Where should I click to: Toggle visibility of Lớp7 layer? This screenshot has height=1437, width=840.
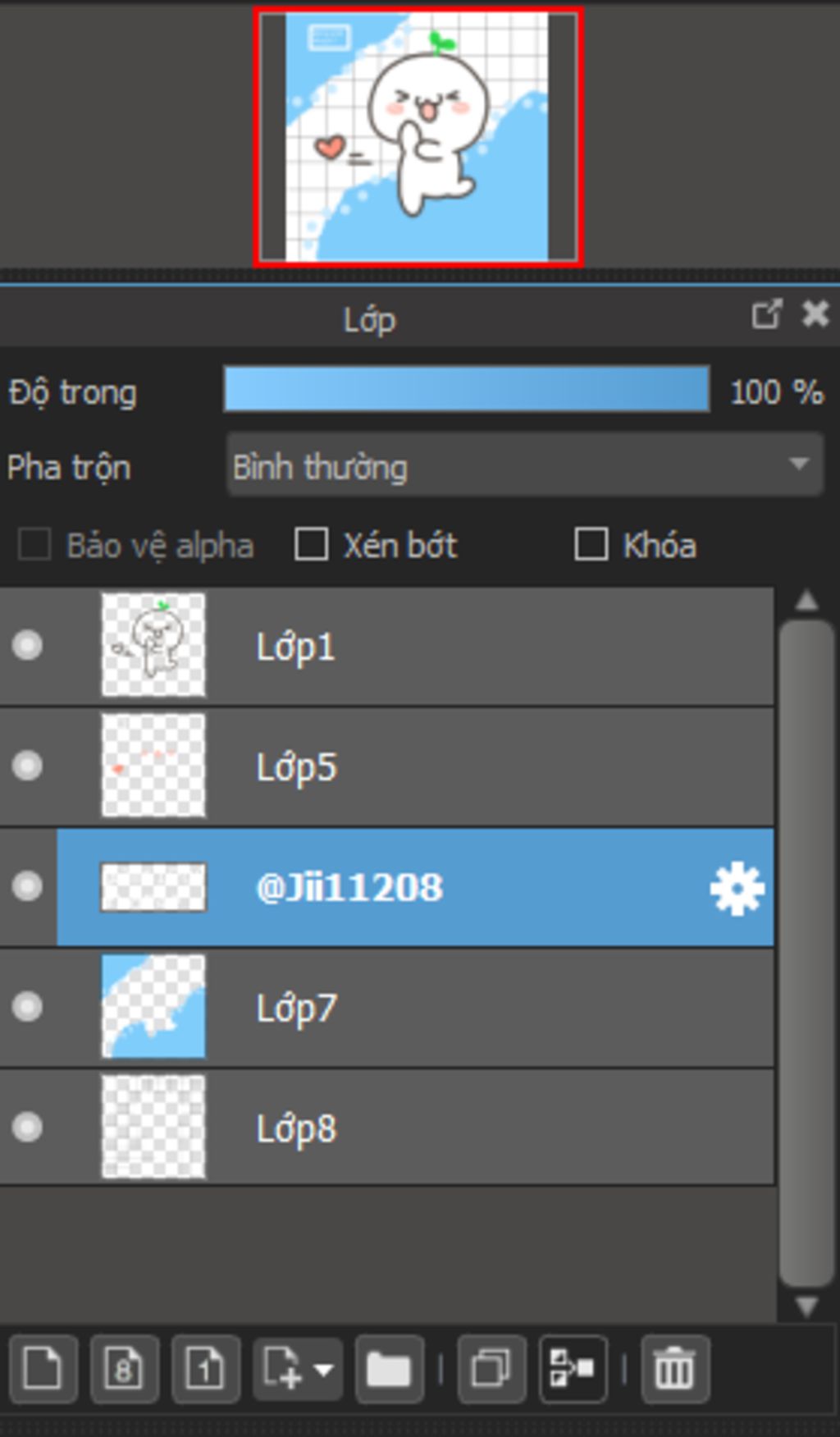(x=27, y=1006)
